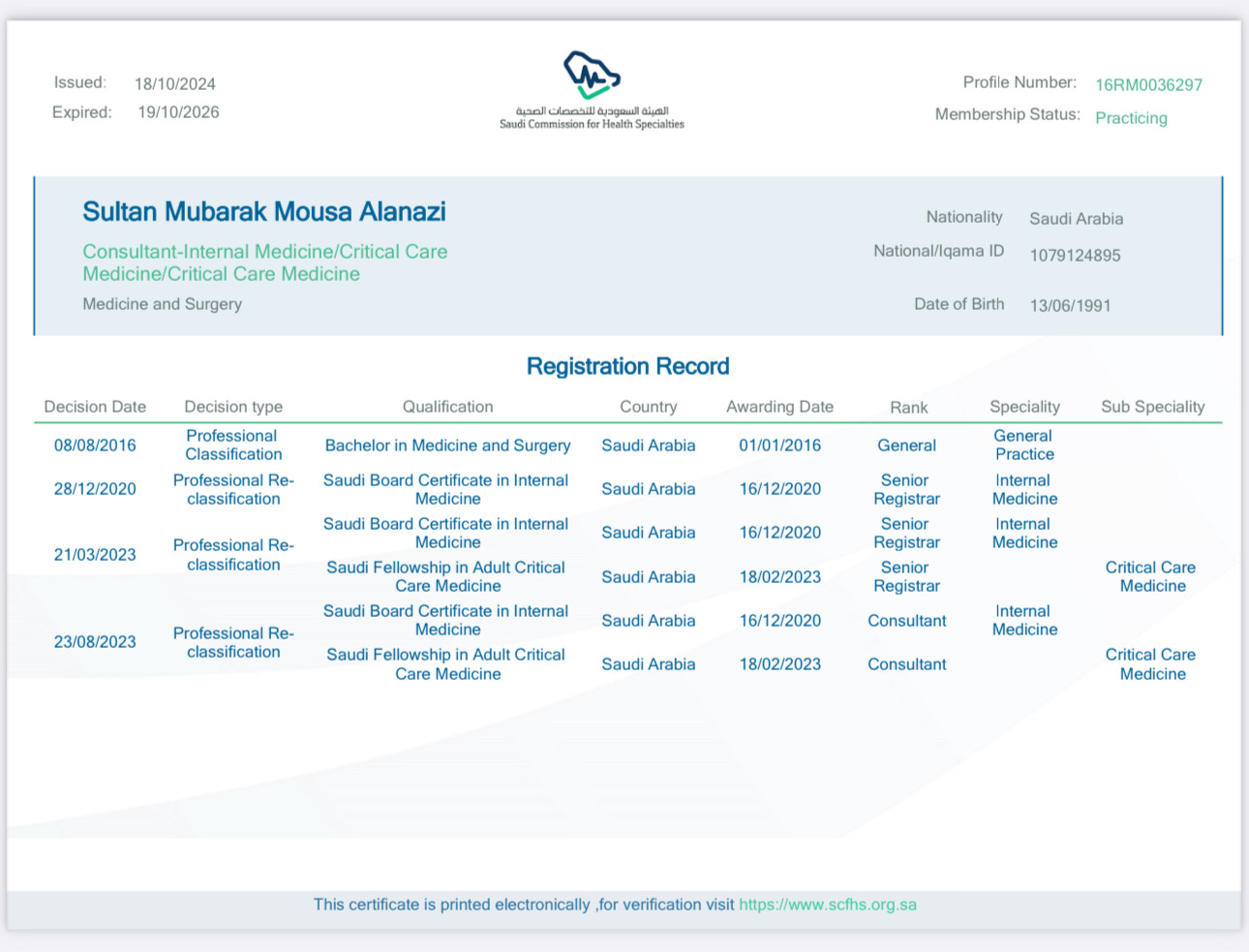Click the expiry date 19/10/2026
The width and height of the screenshot is (1249, 952).
click(178, 112)
